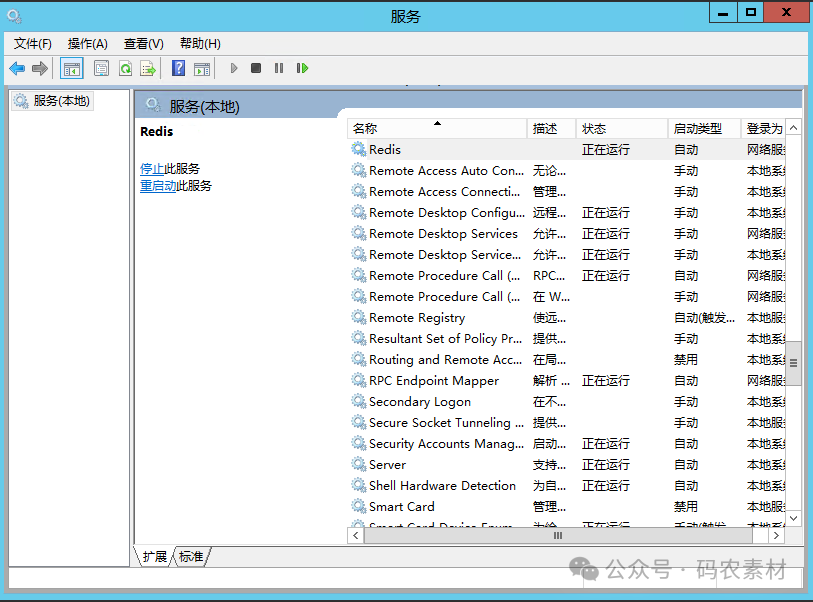Sort by the 名称 column header
The image size is (813, 602).
(437, 129)
